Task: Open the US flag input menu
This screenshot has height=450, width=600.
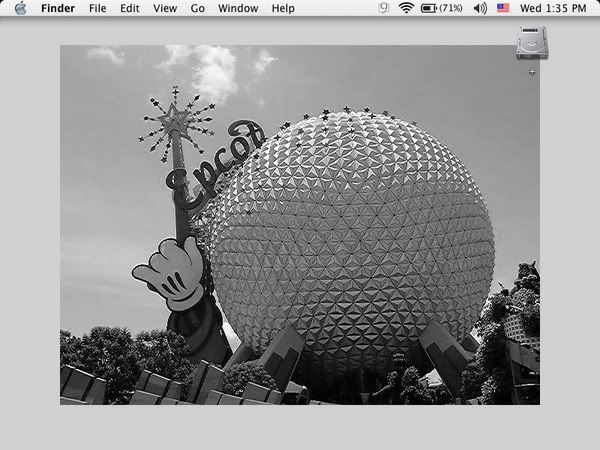Action: 503,8
